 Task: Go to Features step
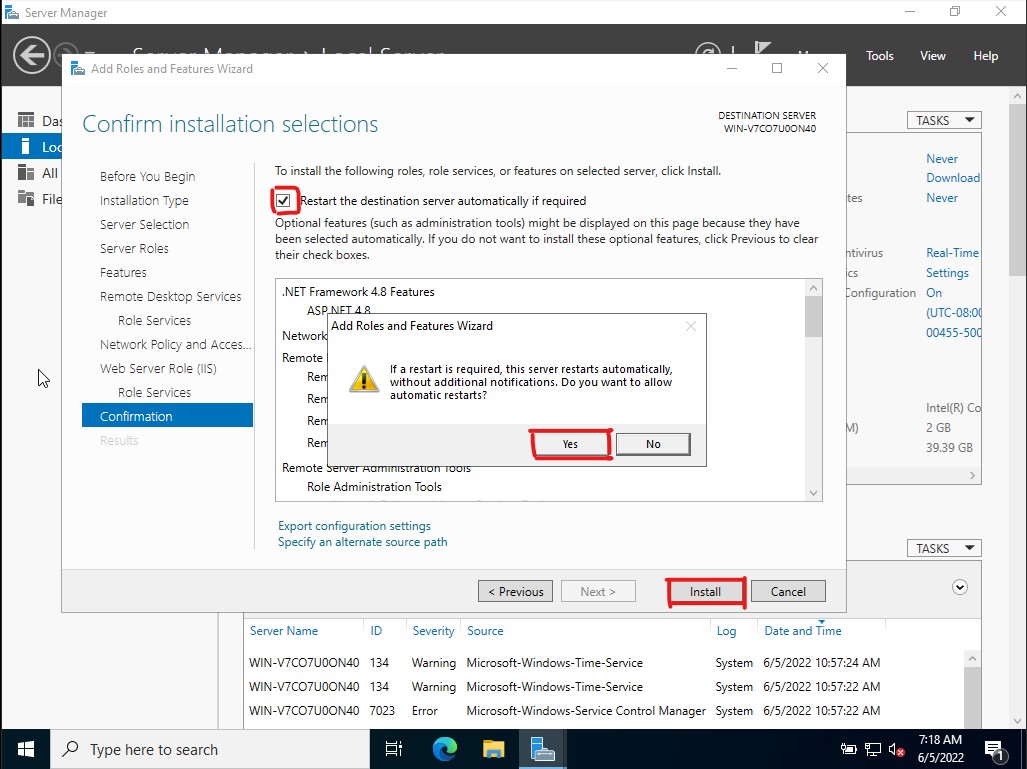[123, 272]
